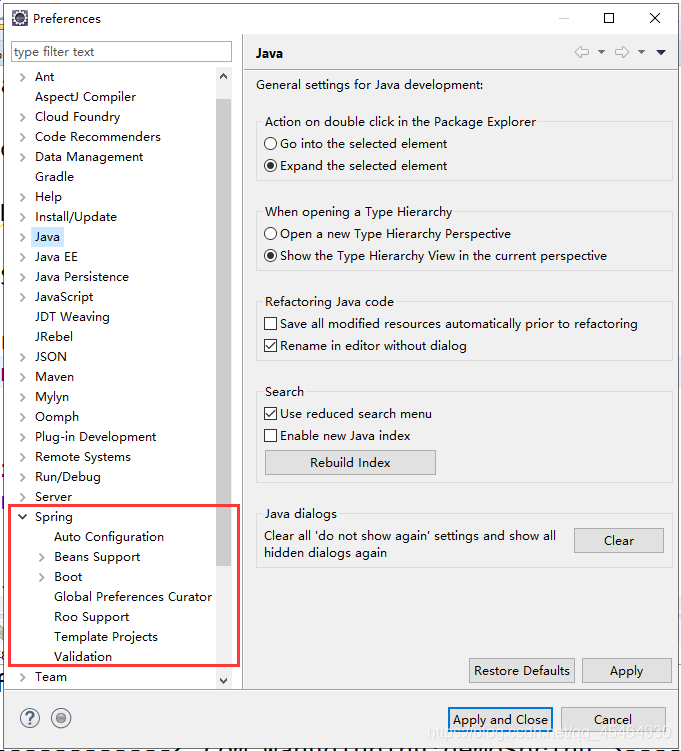This screenshot has width=681, height=751.
Task: Collapse the Spring tree node
Action: [23, 516]
